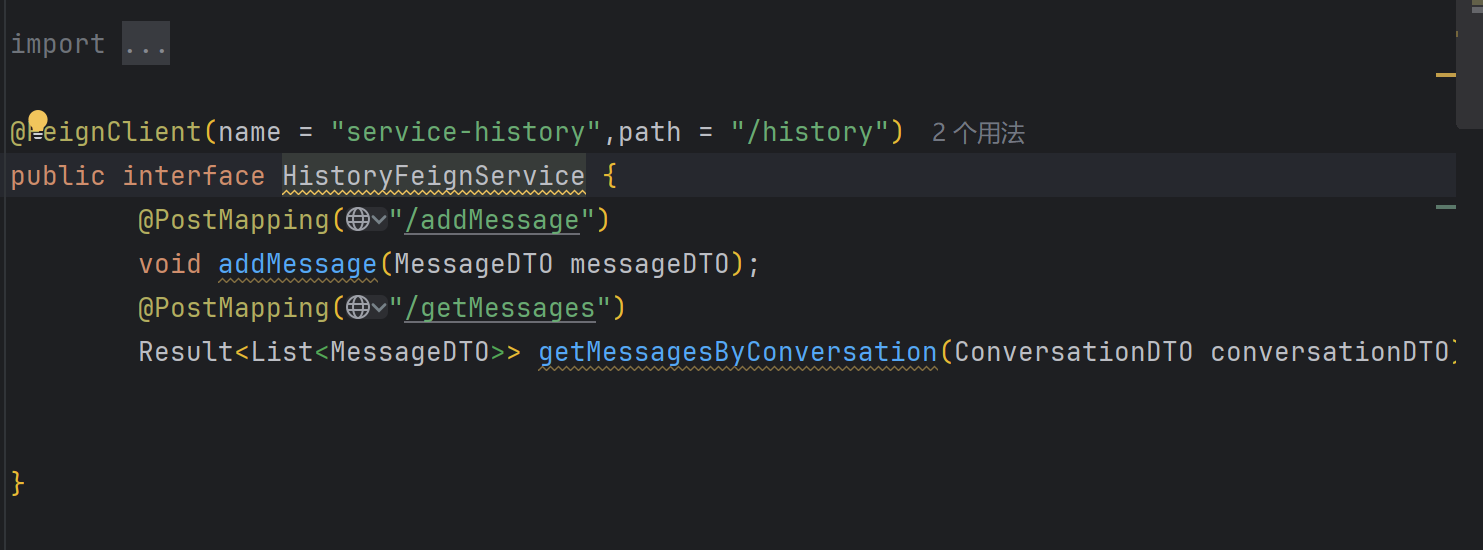Click the @FeignClient annotation
The image size is (1483, 550).
coord(106,132)
